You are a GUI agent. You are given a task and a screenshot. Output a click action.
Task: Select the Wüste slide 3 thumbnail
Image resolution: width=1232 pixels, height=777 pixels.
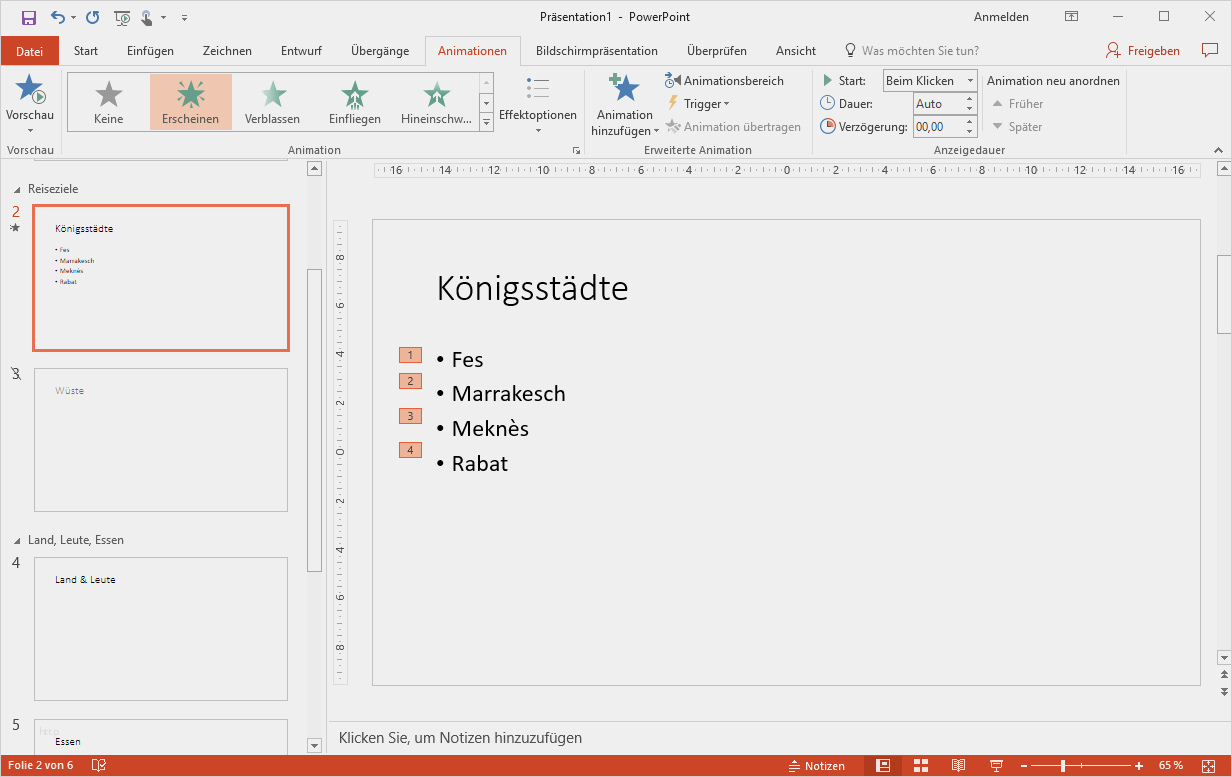(x=161, y=440)
